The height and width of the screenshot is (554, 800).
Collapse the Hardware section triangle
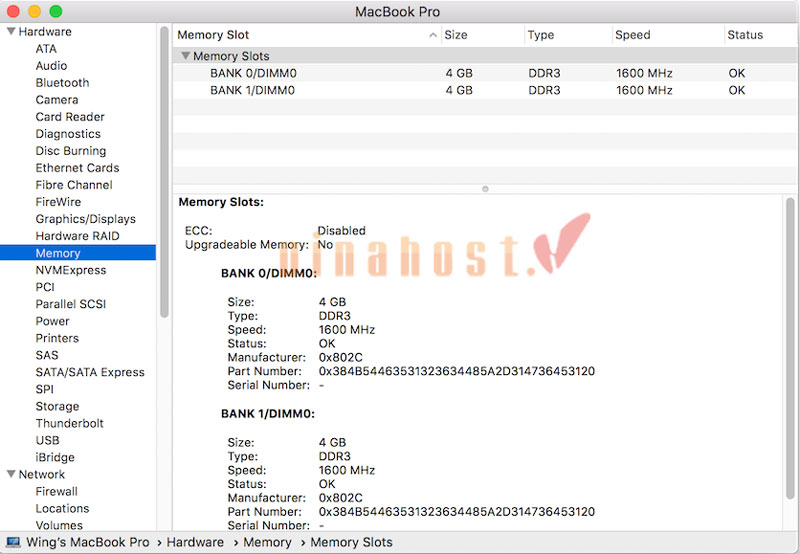point(11,32)
